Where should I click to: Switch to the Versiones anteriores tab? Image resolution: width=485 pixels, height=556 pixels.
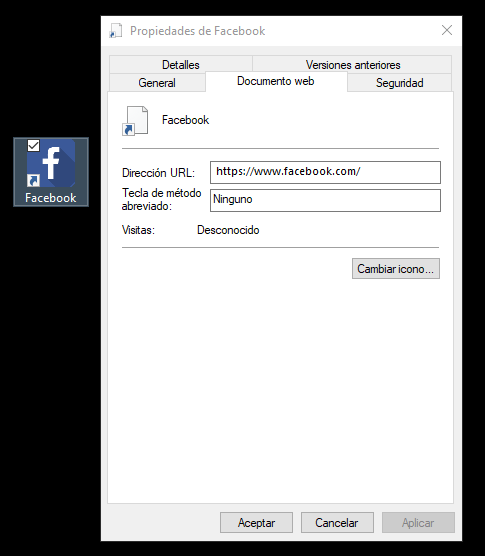(x=353, y=65)
